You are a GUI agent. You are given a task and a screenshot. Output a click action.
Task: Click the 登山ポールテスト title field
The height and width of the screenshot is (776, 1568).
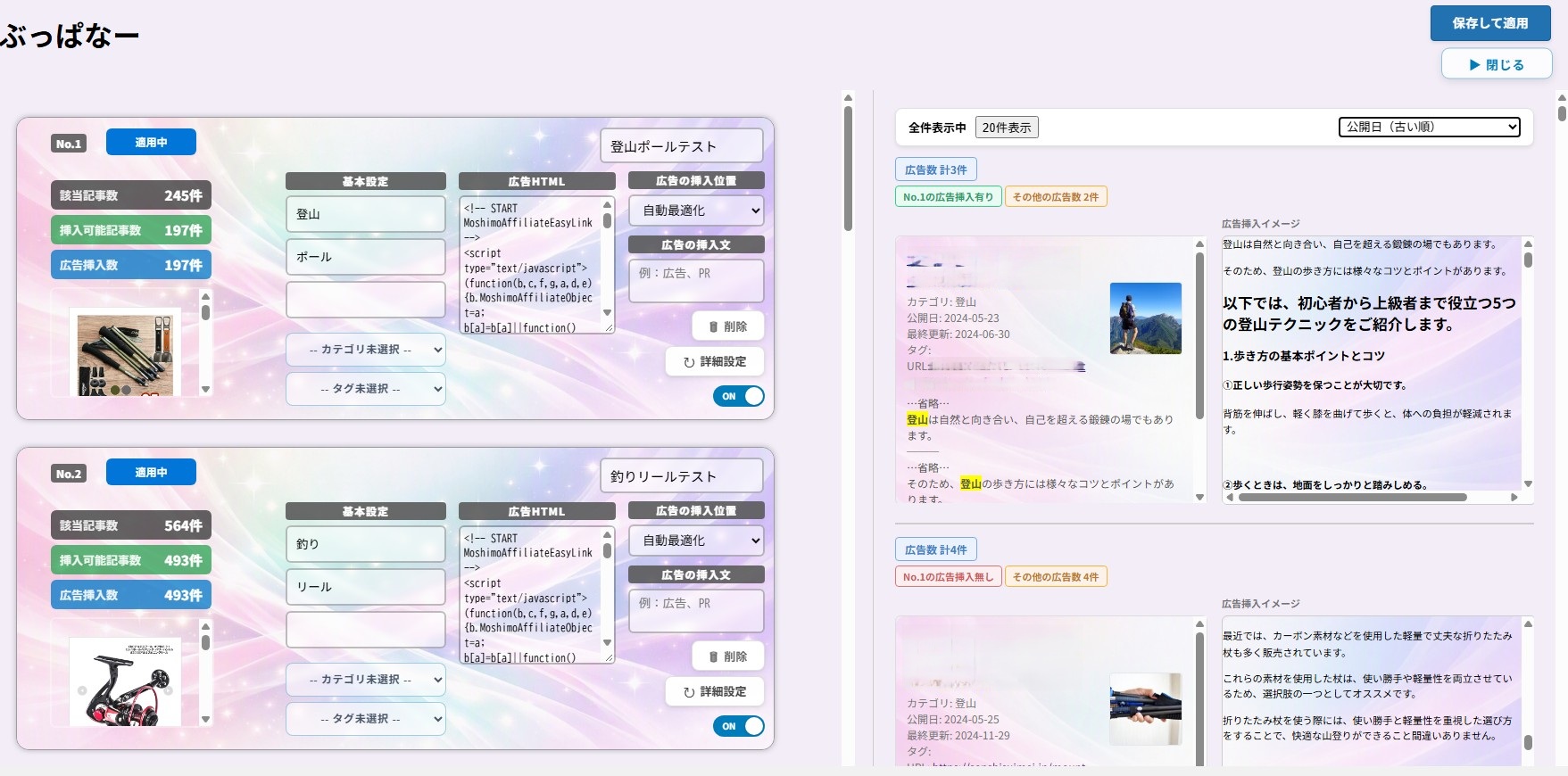click(682, 146)
